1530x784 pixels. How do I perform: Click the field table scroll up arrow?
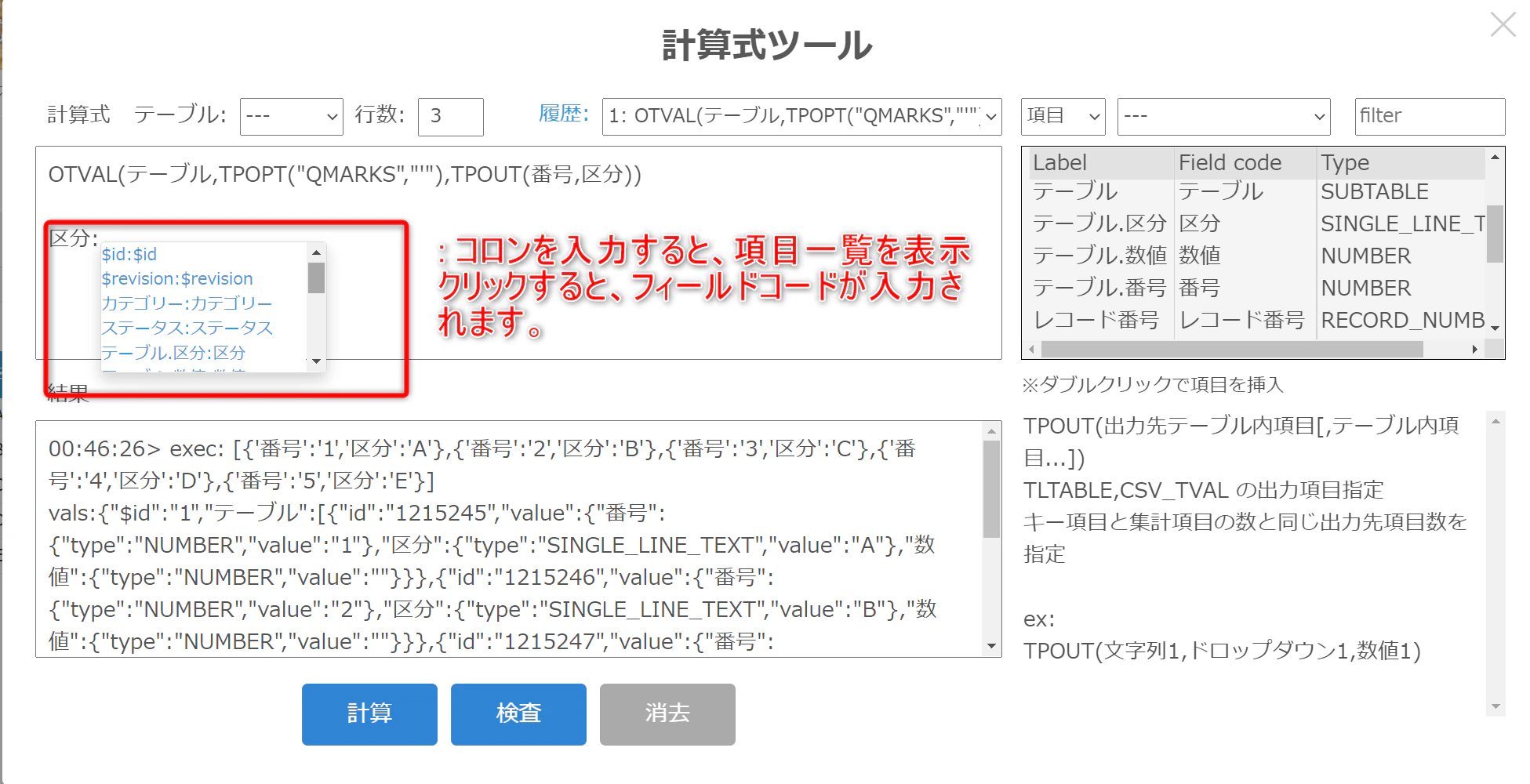(1495, 157)
